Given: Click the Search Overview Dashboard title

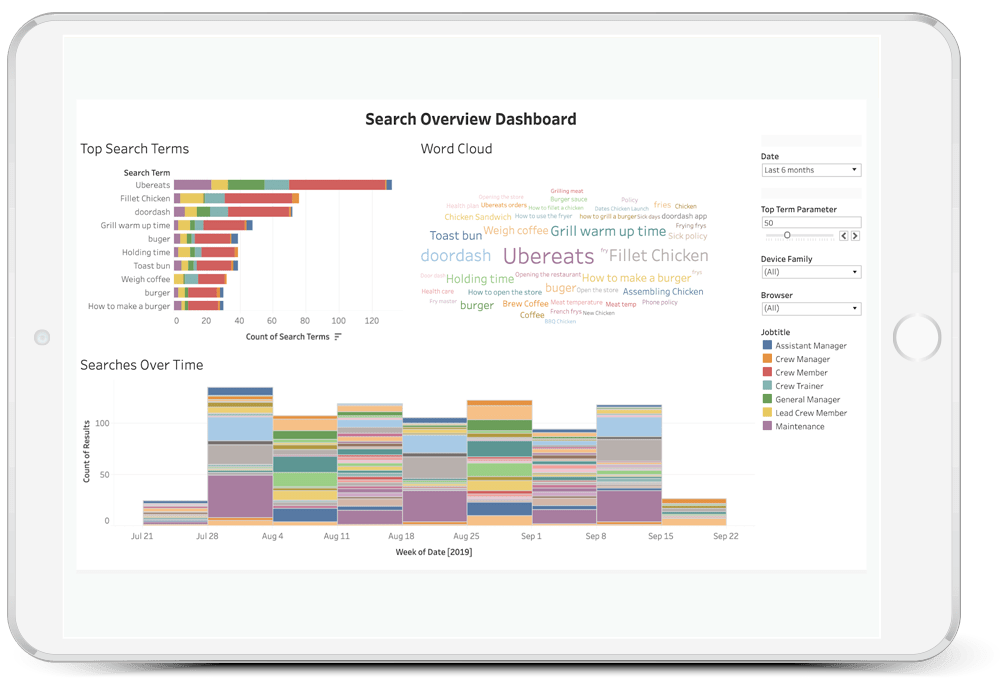Looking at the screenshot, I should pyautogui.click(x=471, y=119).
